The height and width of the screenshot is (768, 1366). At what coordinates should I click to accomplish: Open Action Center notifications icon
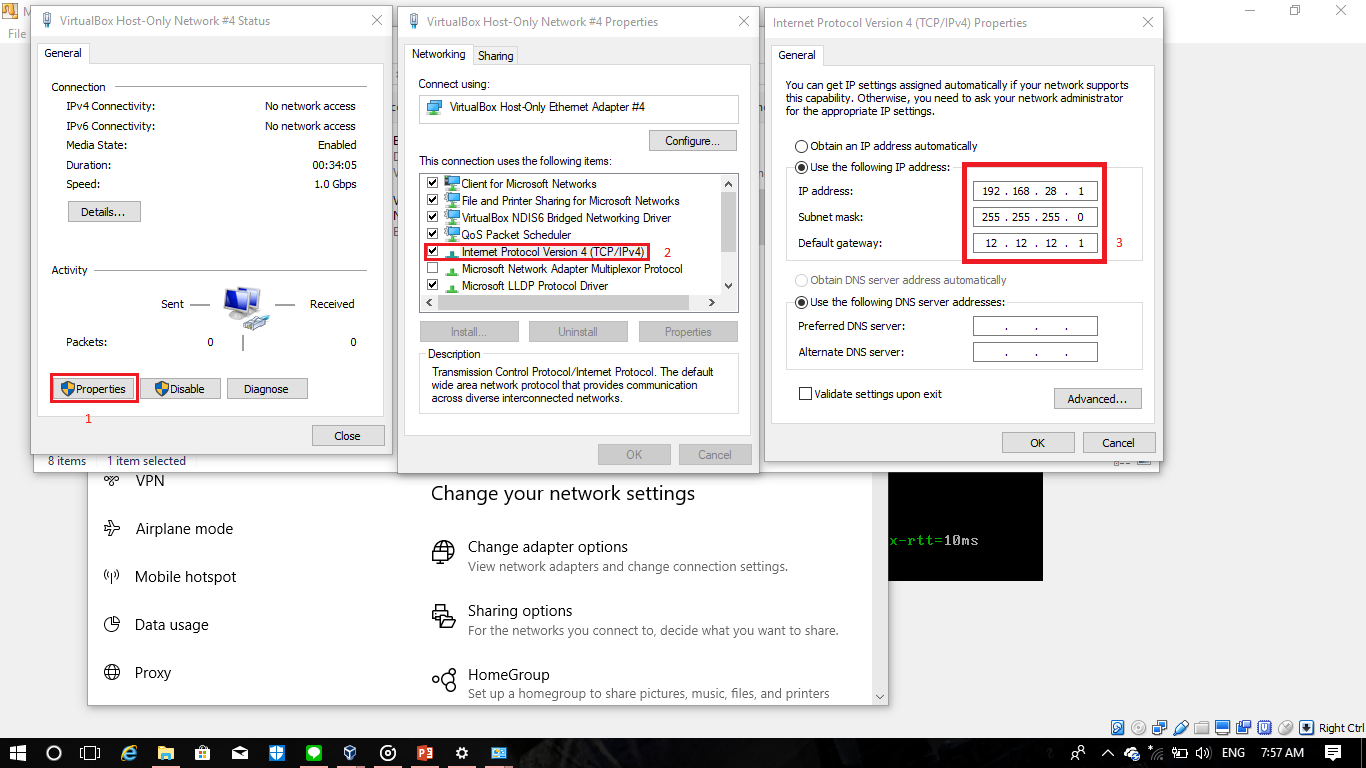(x=1333, y=753)
